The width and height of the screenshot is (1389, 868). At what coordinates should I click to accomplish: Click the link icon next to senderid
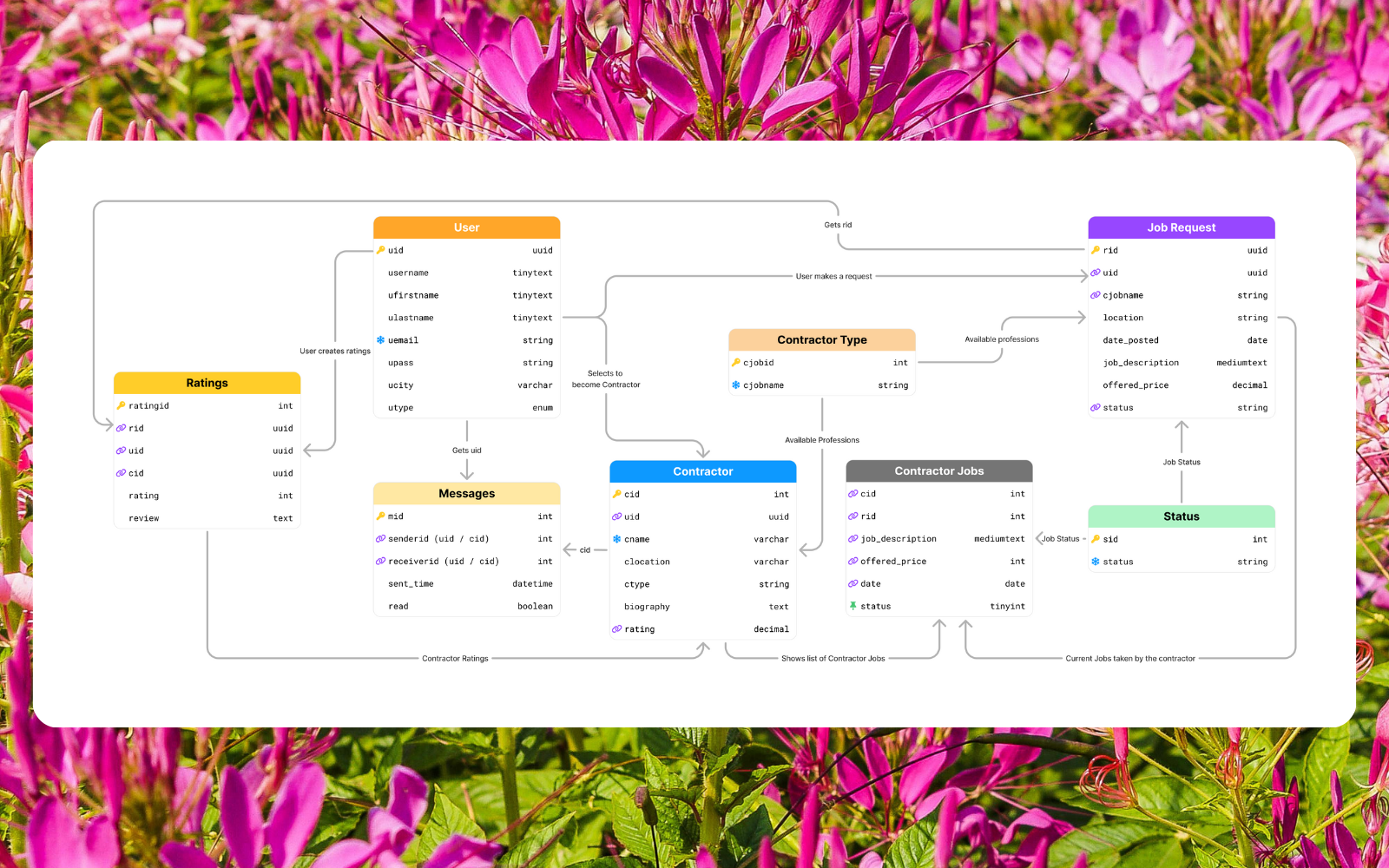380,539
